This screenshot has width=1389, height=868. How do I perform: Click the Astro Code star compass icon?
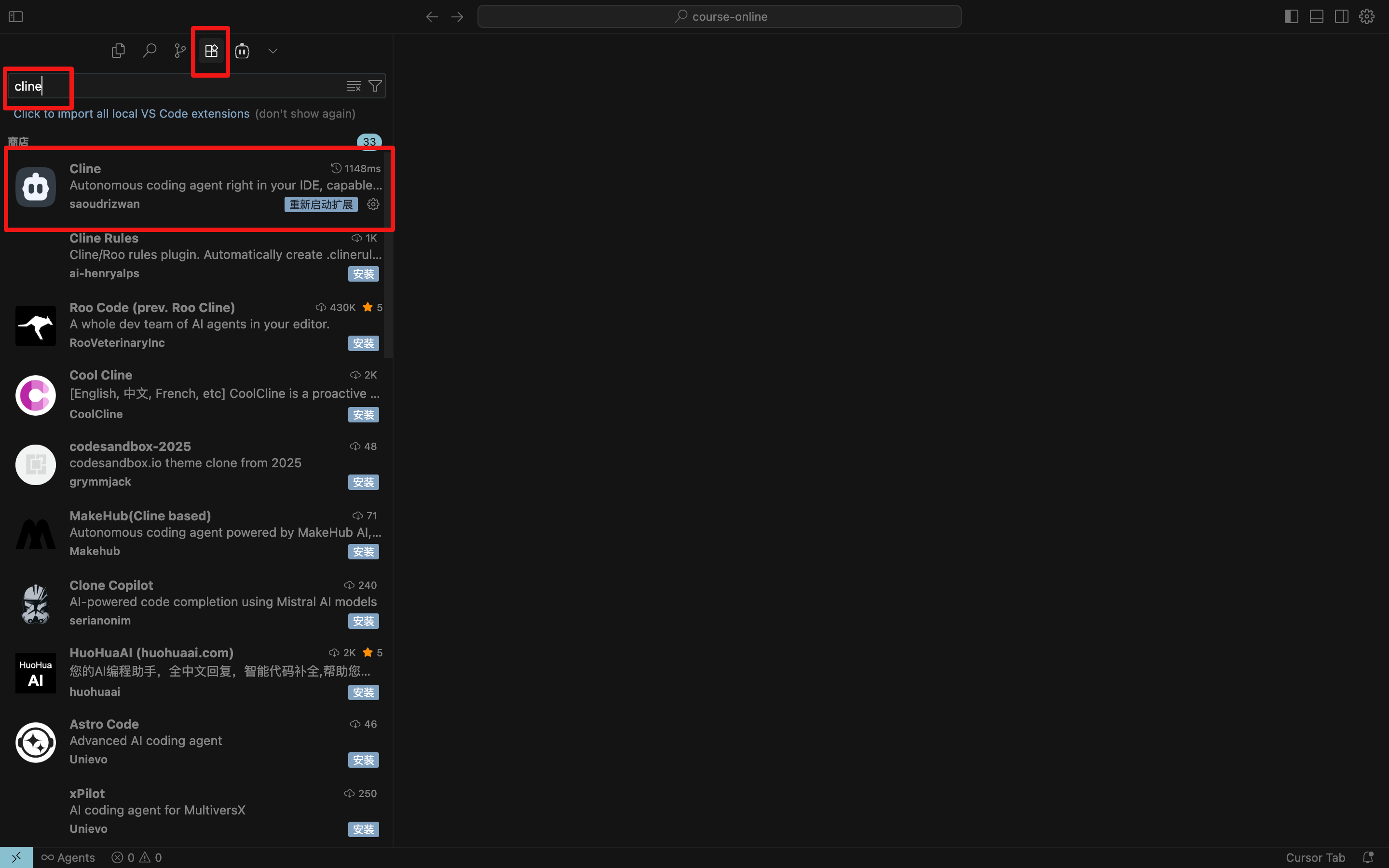tap(36, 743)
